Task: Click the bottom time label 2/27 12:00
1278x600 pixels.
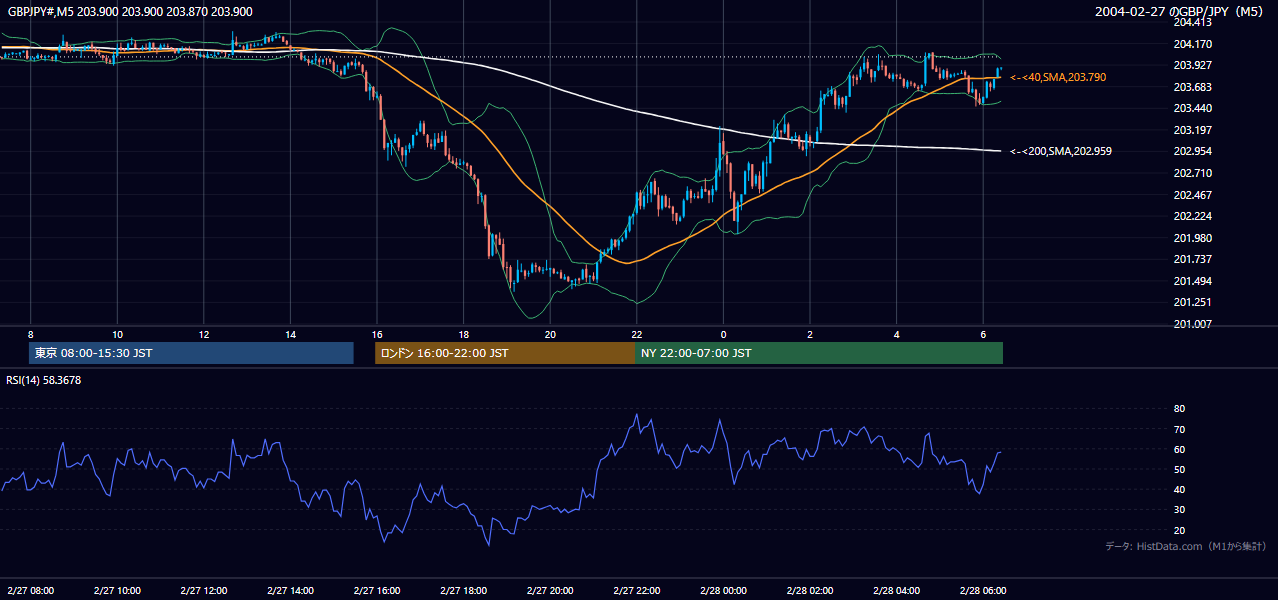Action: (x=203, y=590)
